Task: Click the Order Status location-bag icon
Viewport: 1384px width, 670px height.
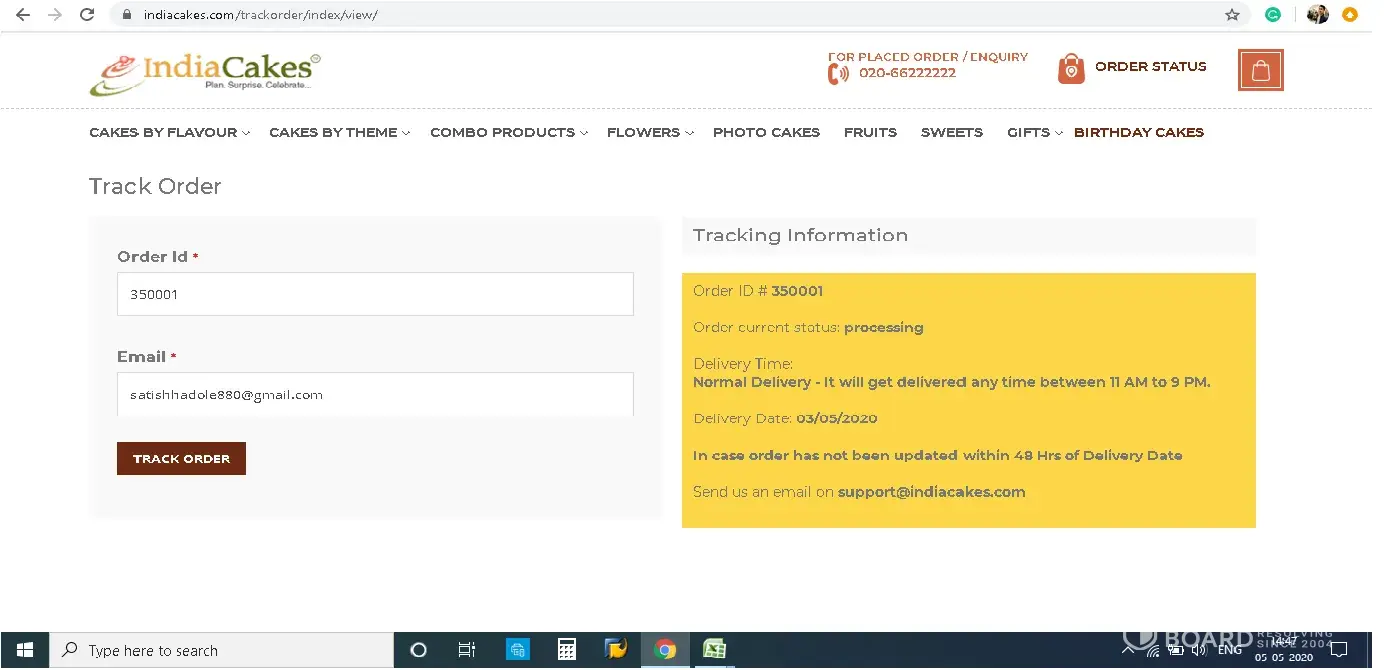Action: 1071,68
